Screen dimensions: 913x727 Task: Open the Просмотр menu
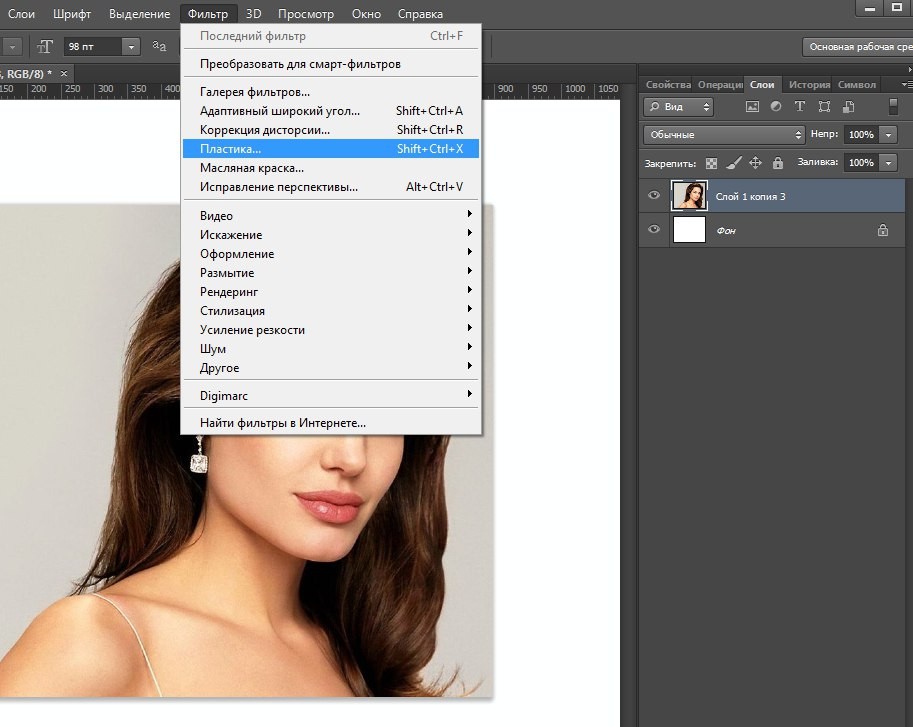coord(306,13)
